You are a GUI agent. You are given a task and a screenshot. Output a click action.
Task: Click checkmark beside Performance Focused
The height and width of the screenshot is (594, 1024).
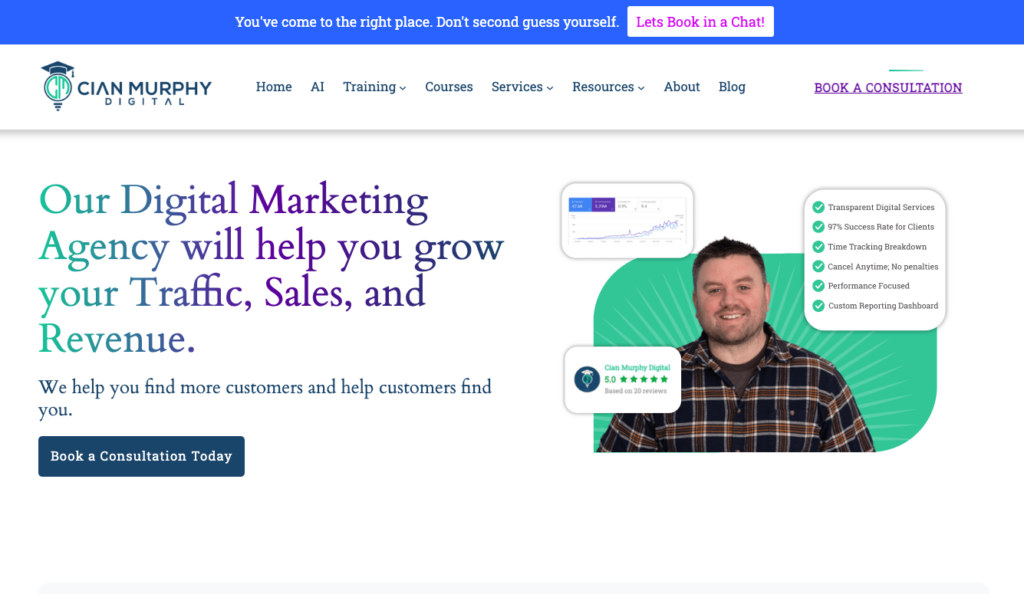pyautogui.click(x=818, y=286)
